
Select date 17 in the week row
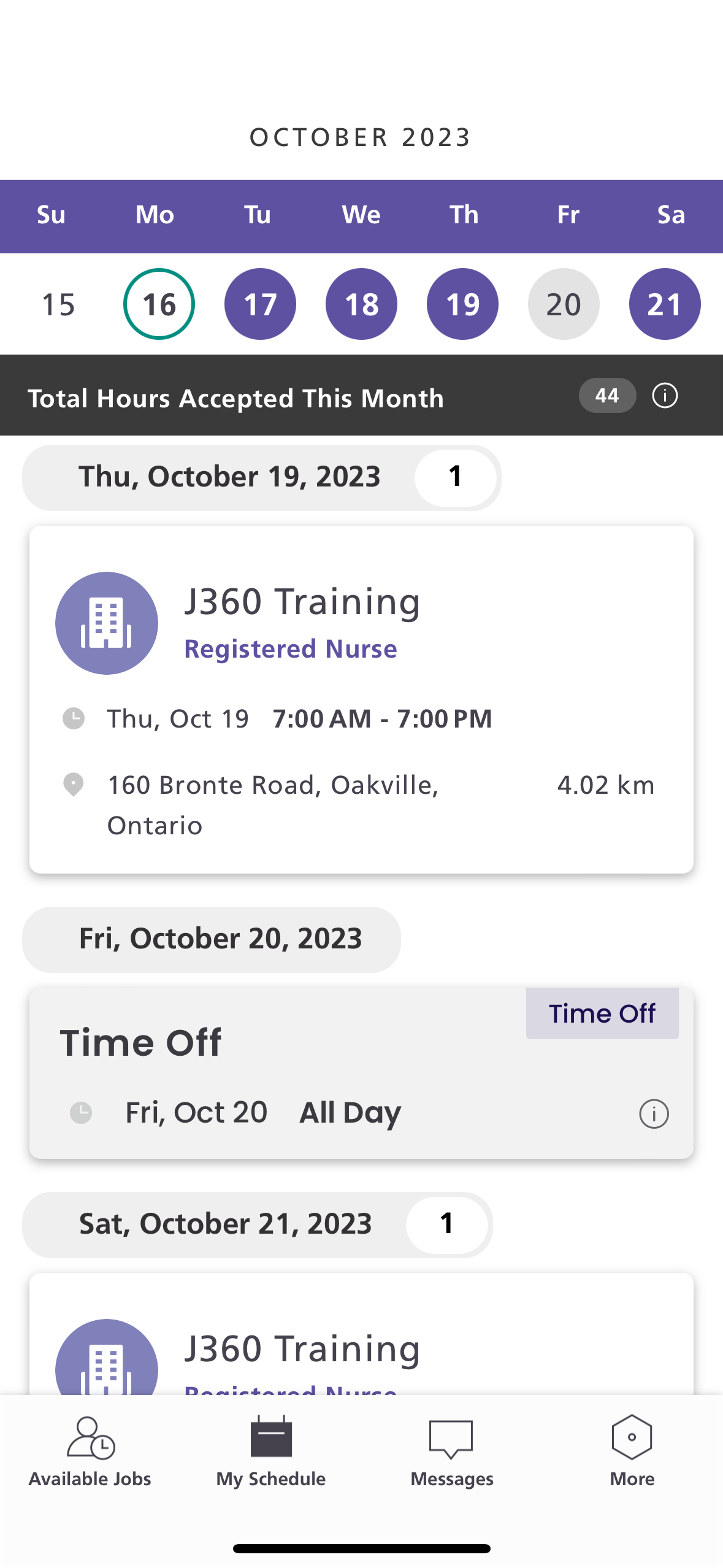[x=260, y=304]
